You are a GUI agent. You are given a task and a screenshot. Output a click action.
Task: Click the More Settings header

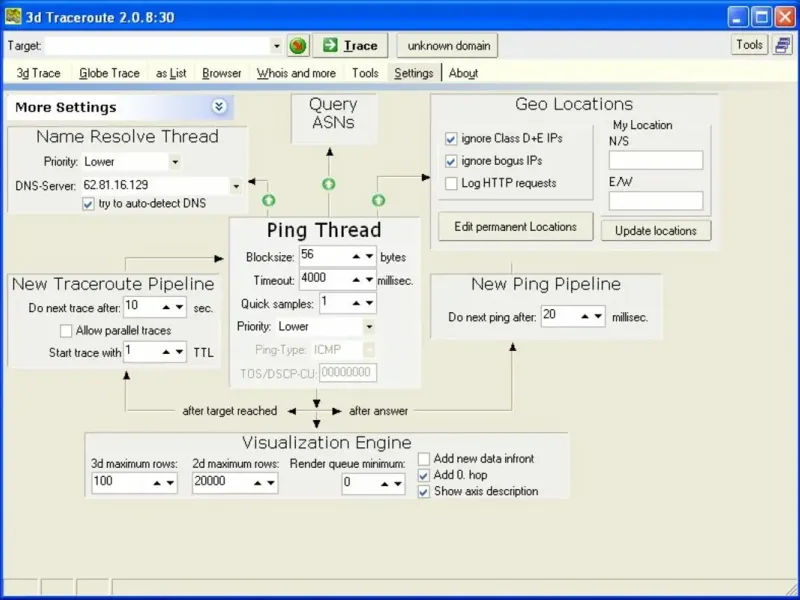tap(120, 107)
